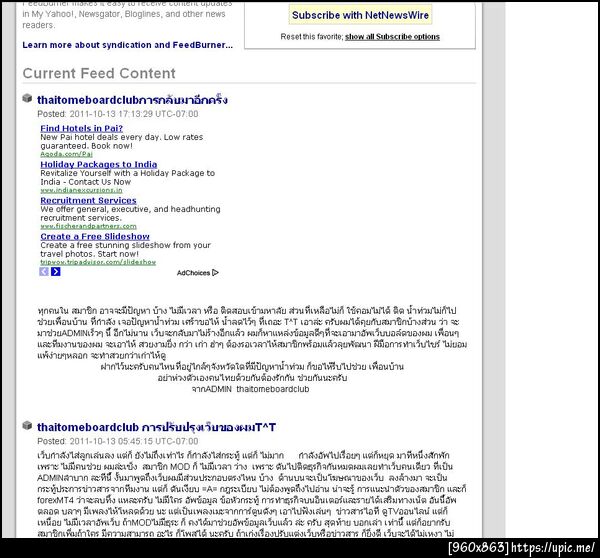Click the first post date 2011-10-13 17:13:29
Image resolution: width=600 pixels, height=558 pixels.
click(134, 114)
